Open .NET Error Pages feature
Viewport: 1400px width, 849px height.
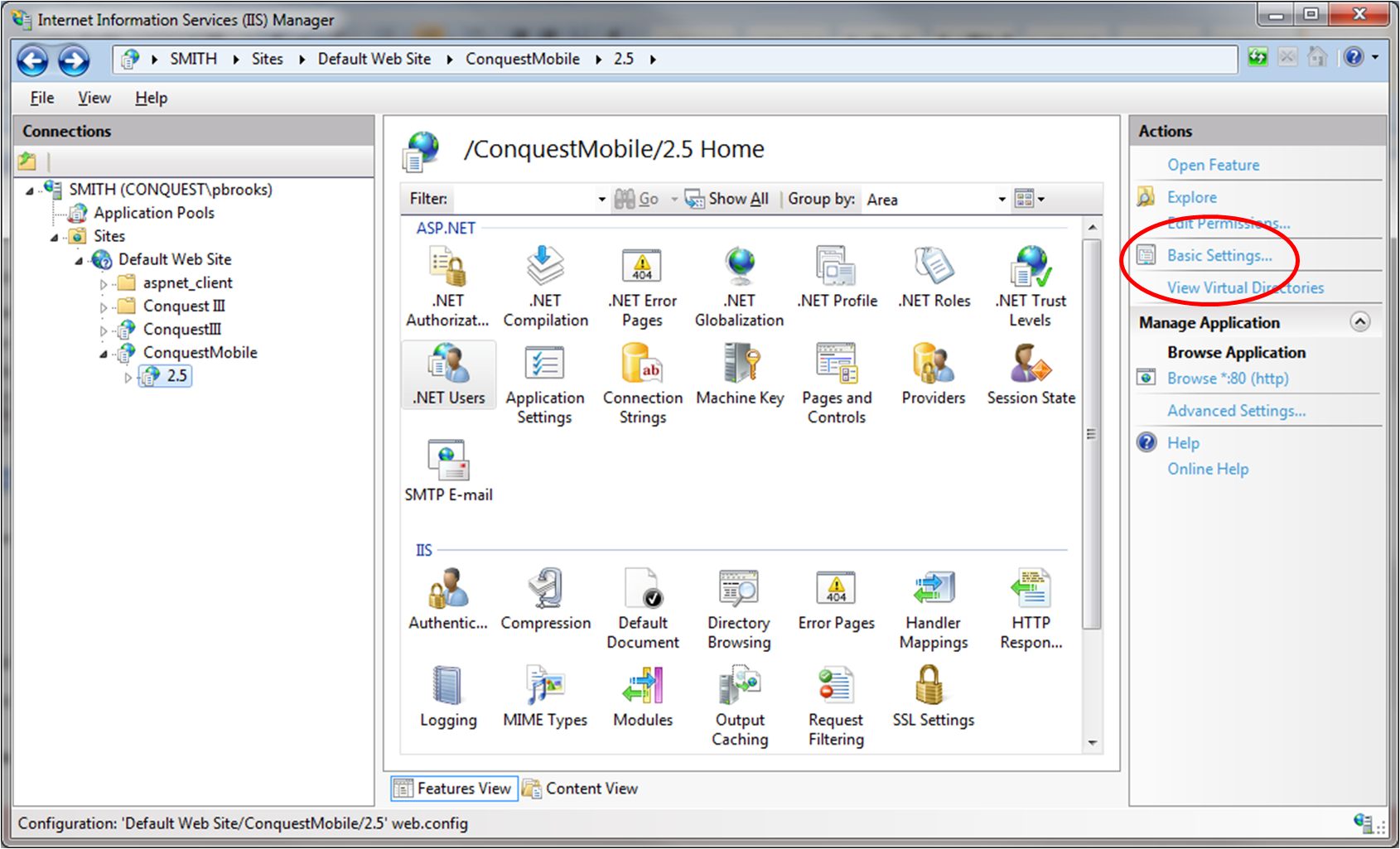coord(642,287)
